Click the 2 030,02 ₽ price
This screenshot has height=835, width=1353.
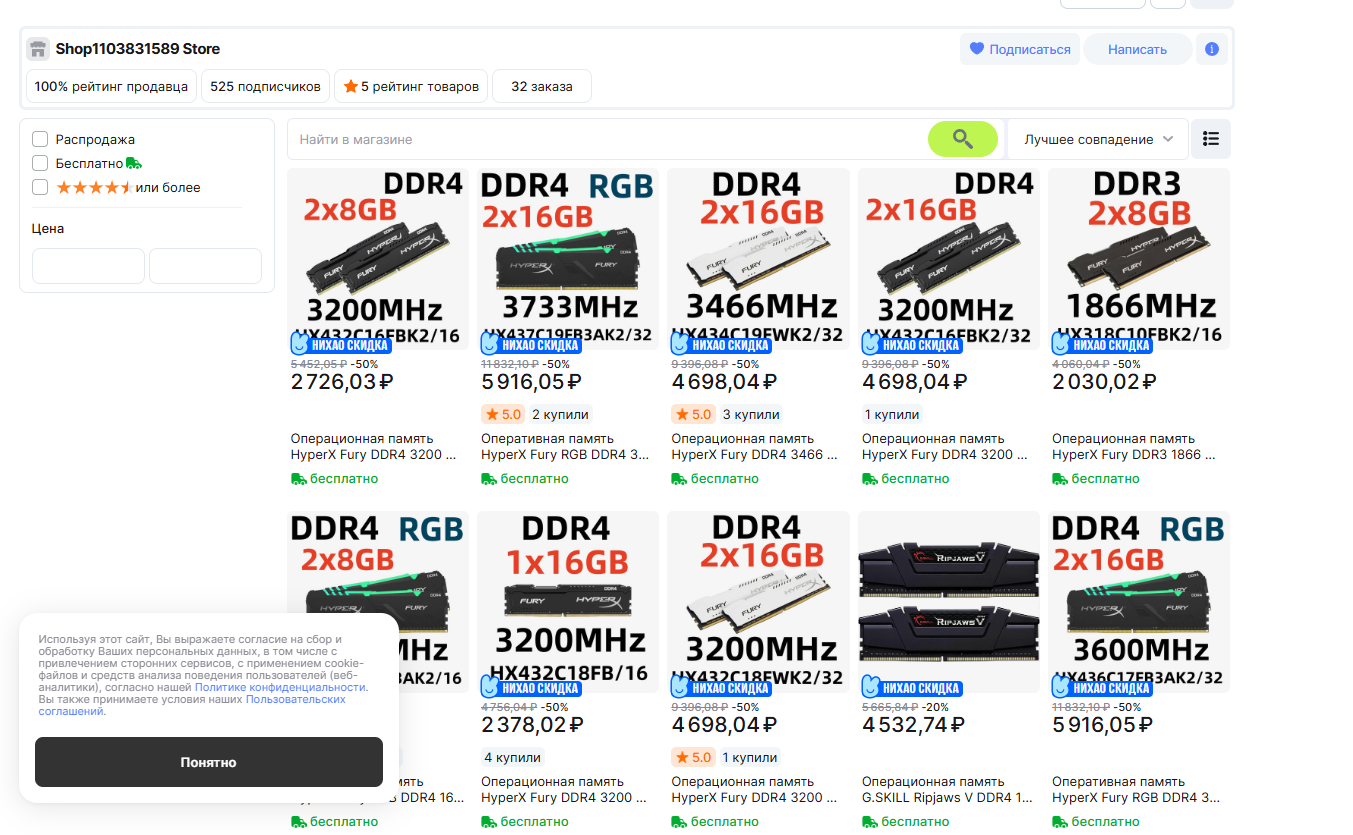1104,381
